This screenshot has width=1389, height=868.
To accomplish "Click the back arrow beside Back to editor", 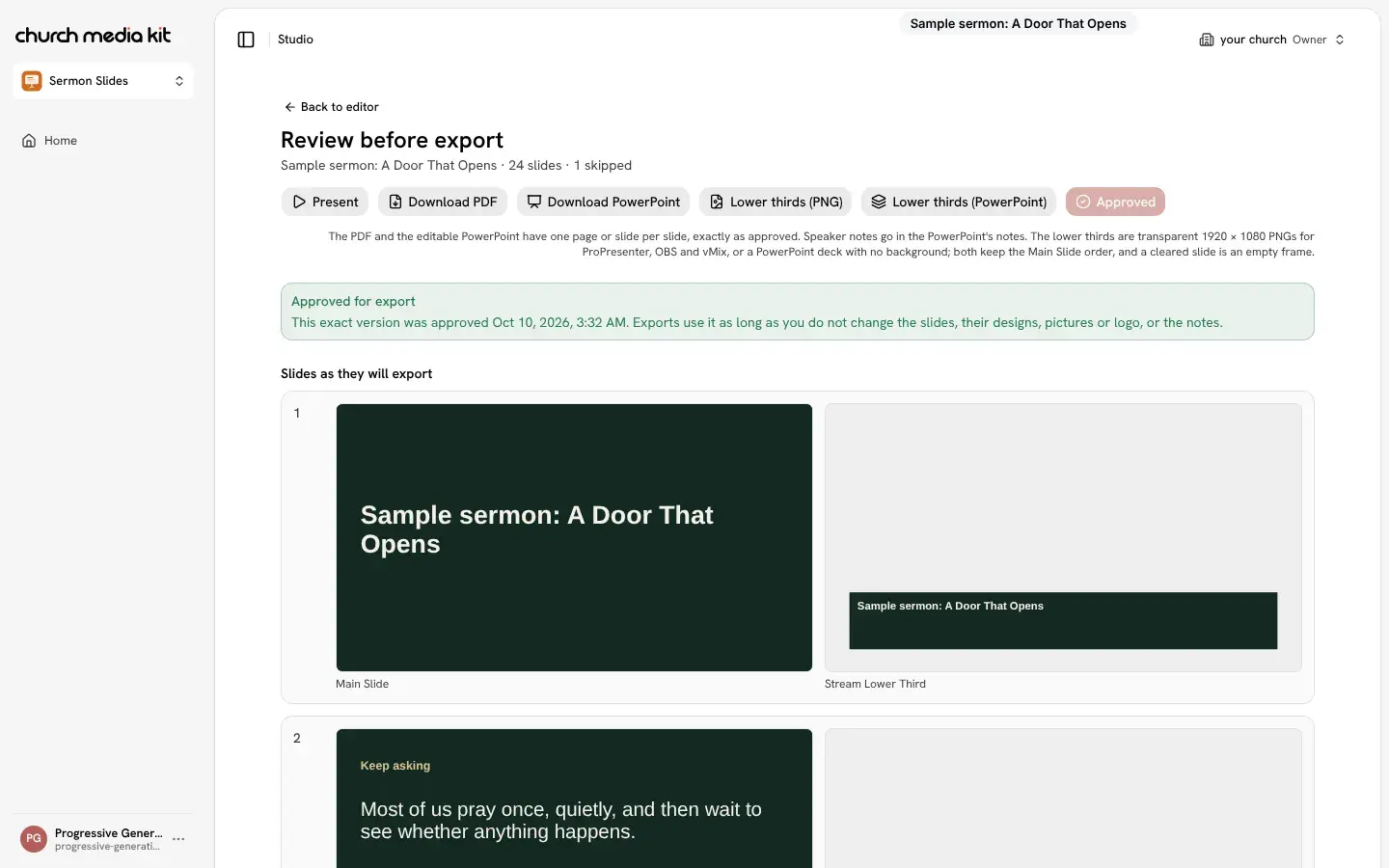I will coord(289,107).
